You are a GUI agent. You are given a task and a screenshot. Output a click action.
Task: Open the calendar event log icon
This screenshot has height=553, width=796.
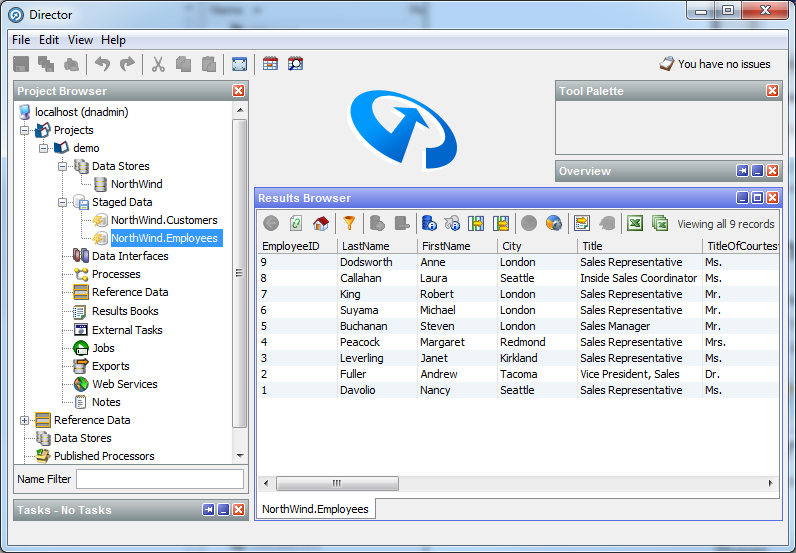tap(270, 64)
